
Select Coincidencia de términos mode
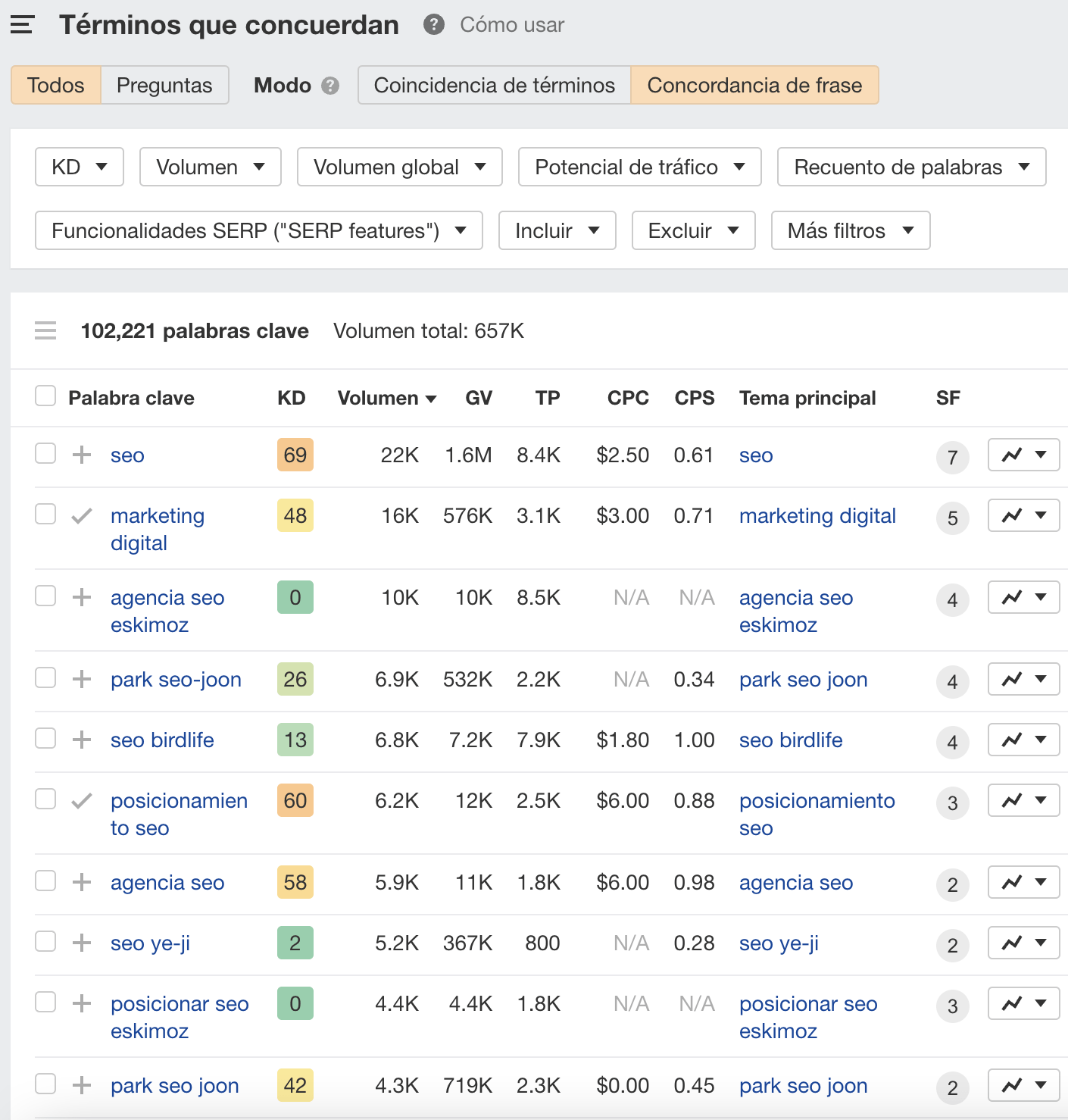494,85
